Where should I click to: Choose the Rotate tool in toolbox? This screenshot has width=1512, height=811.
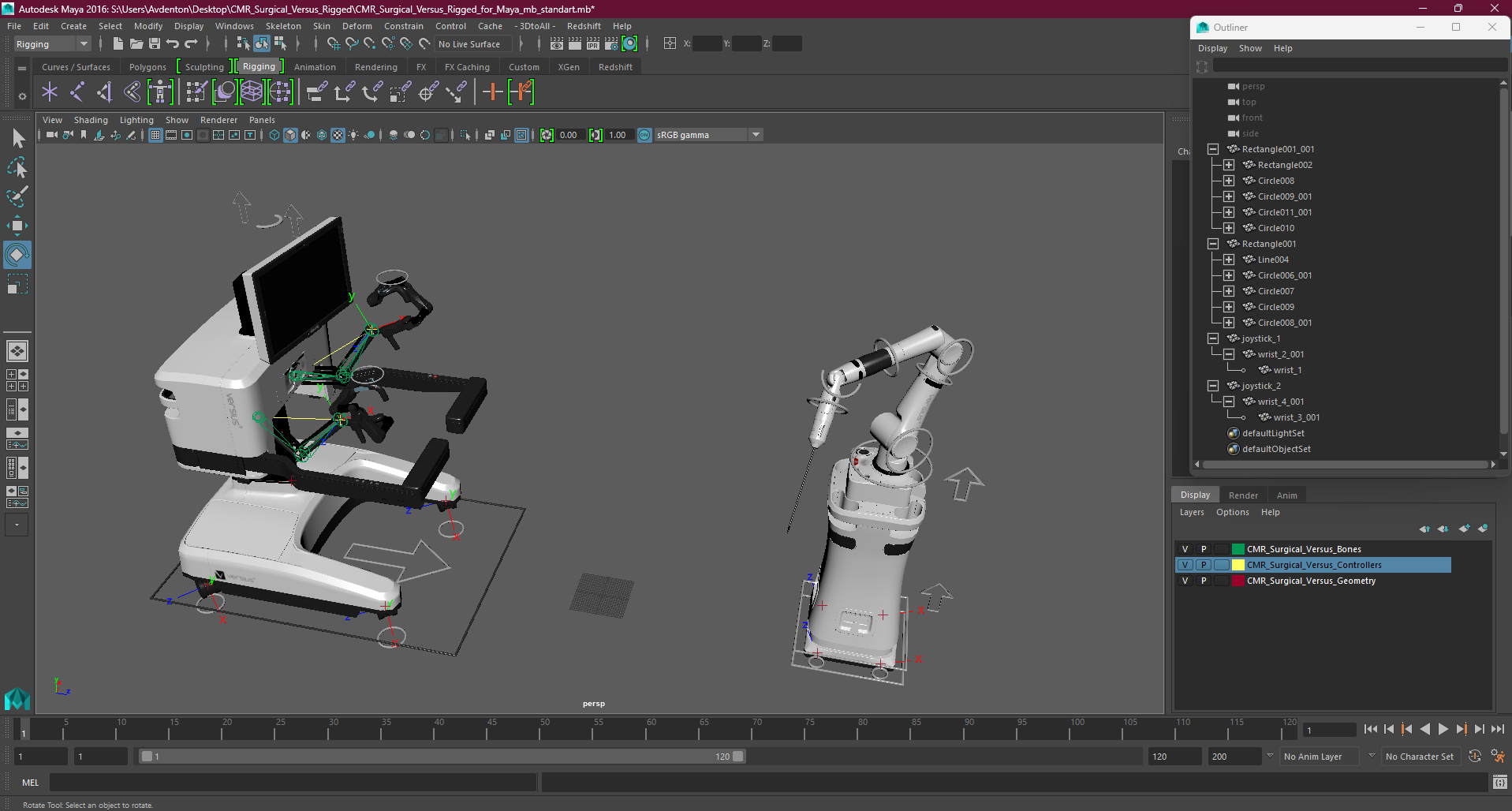(x=17, y=255)
